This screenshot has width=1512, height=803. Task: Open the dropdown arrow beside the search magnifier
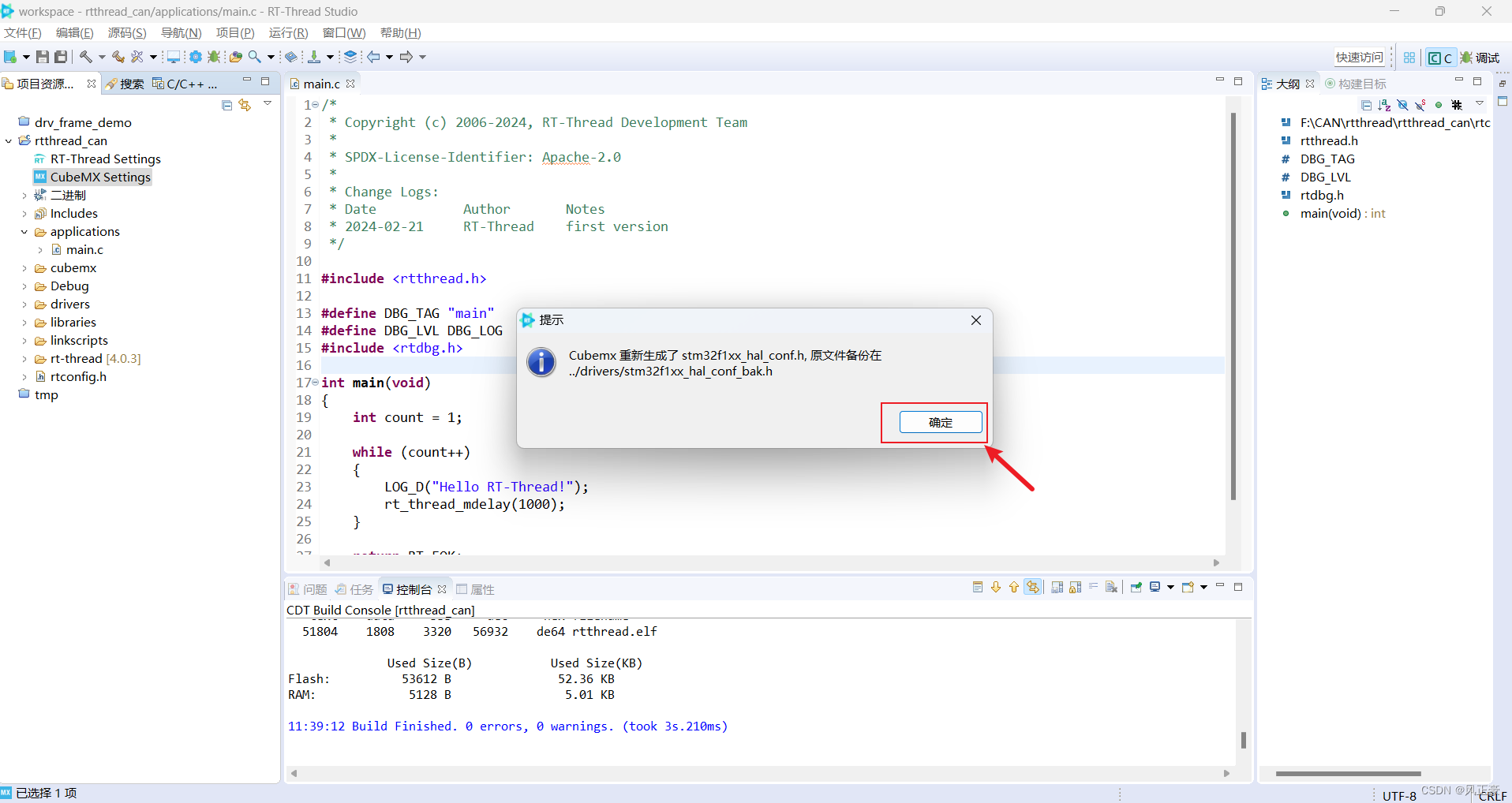[271, 57]
